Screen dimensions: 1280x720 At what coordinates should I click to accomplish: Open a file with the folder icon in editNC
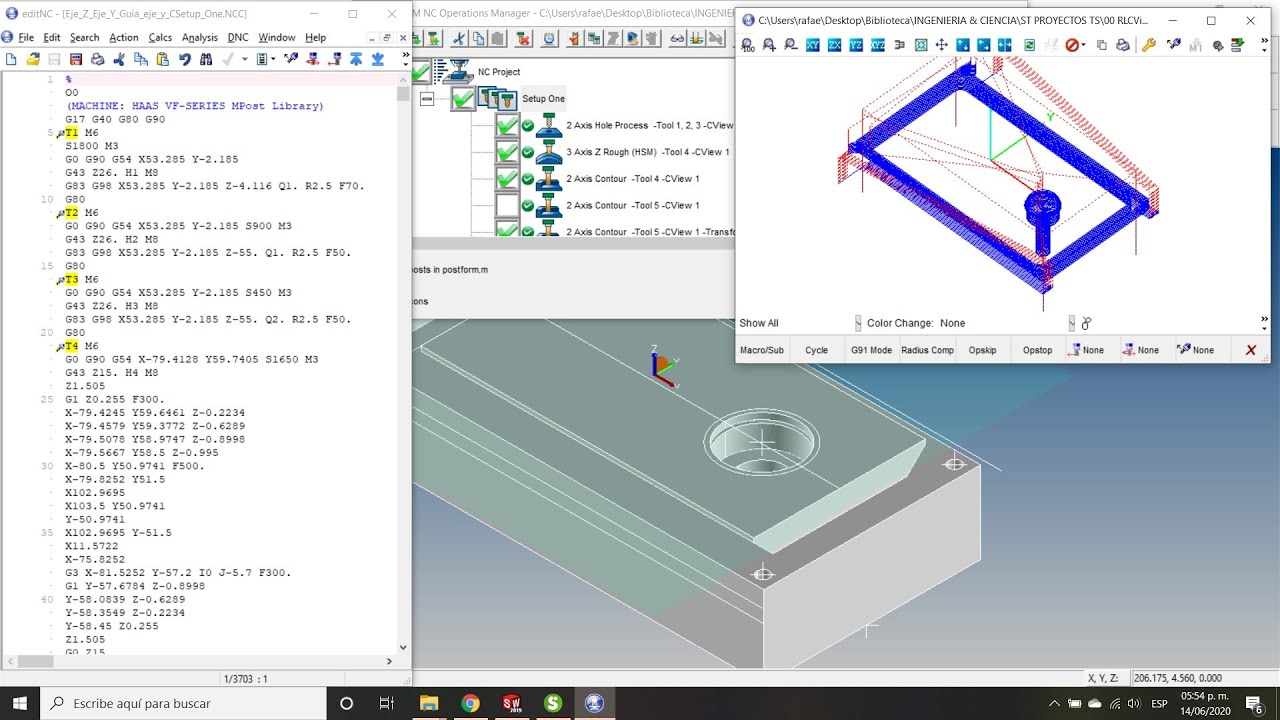[33, 60]
